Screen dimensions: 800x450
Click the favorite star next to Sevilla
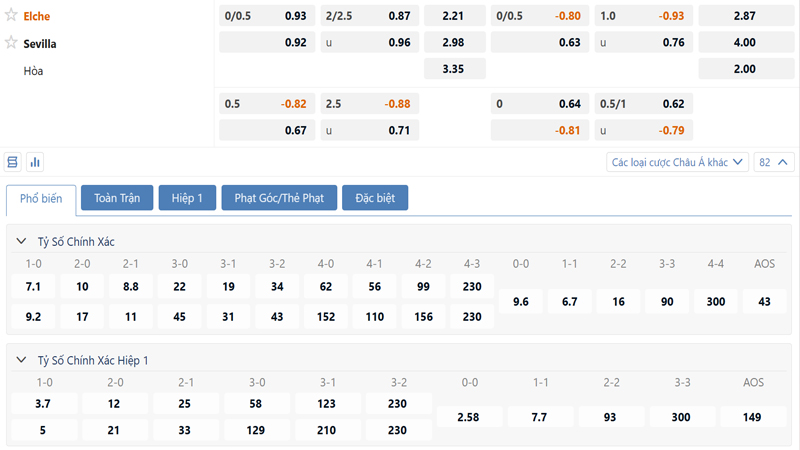click(x=12, y=43)
